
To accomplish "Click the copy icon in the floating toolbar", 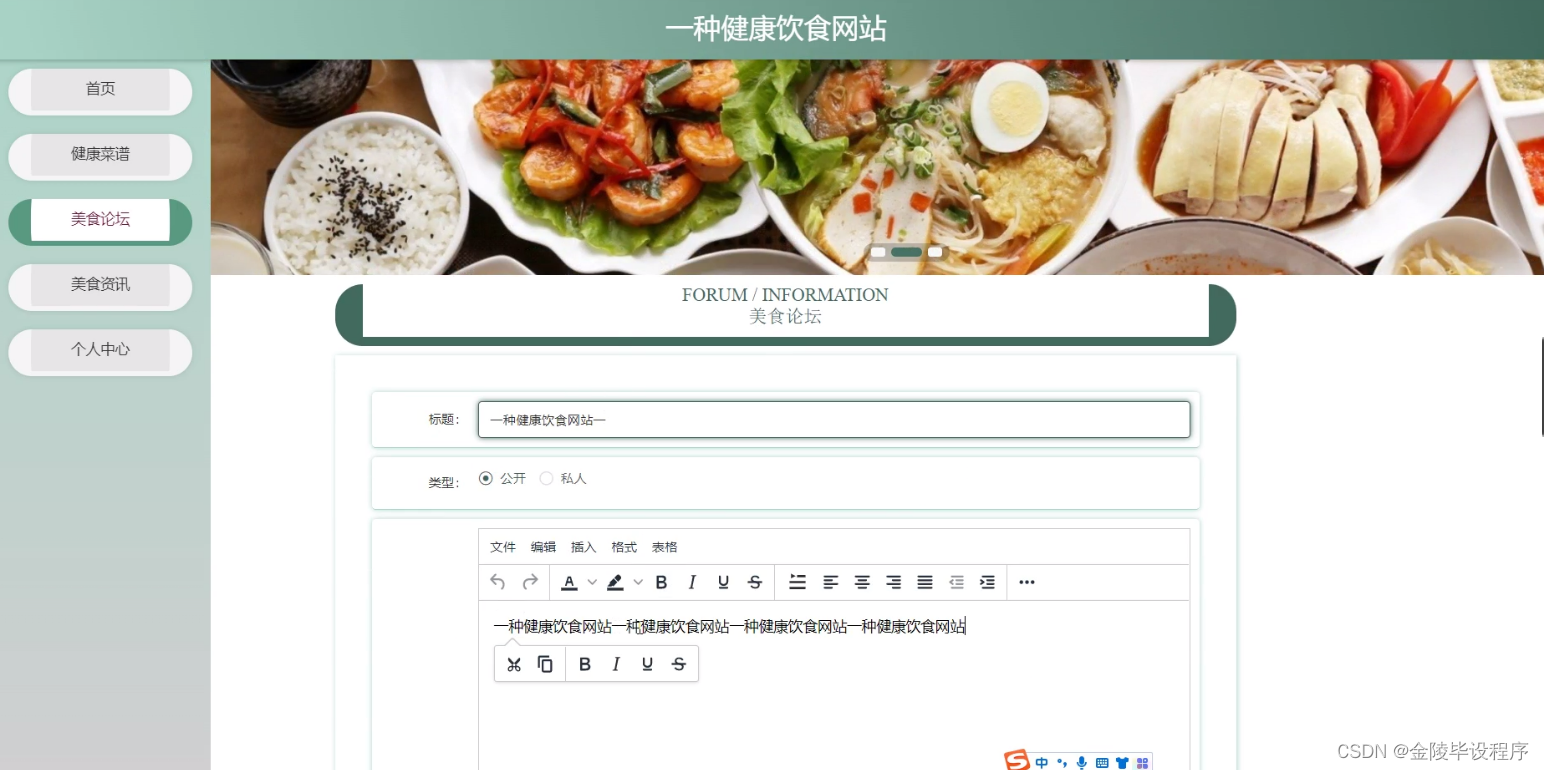I will (545, 663).
